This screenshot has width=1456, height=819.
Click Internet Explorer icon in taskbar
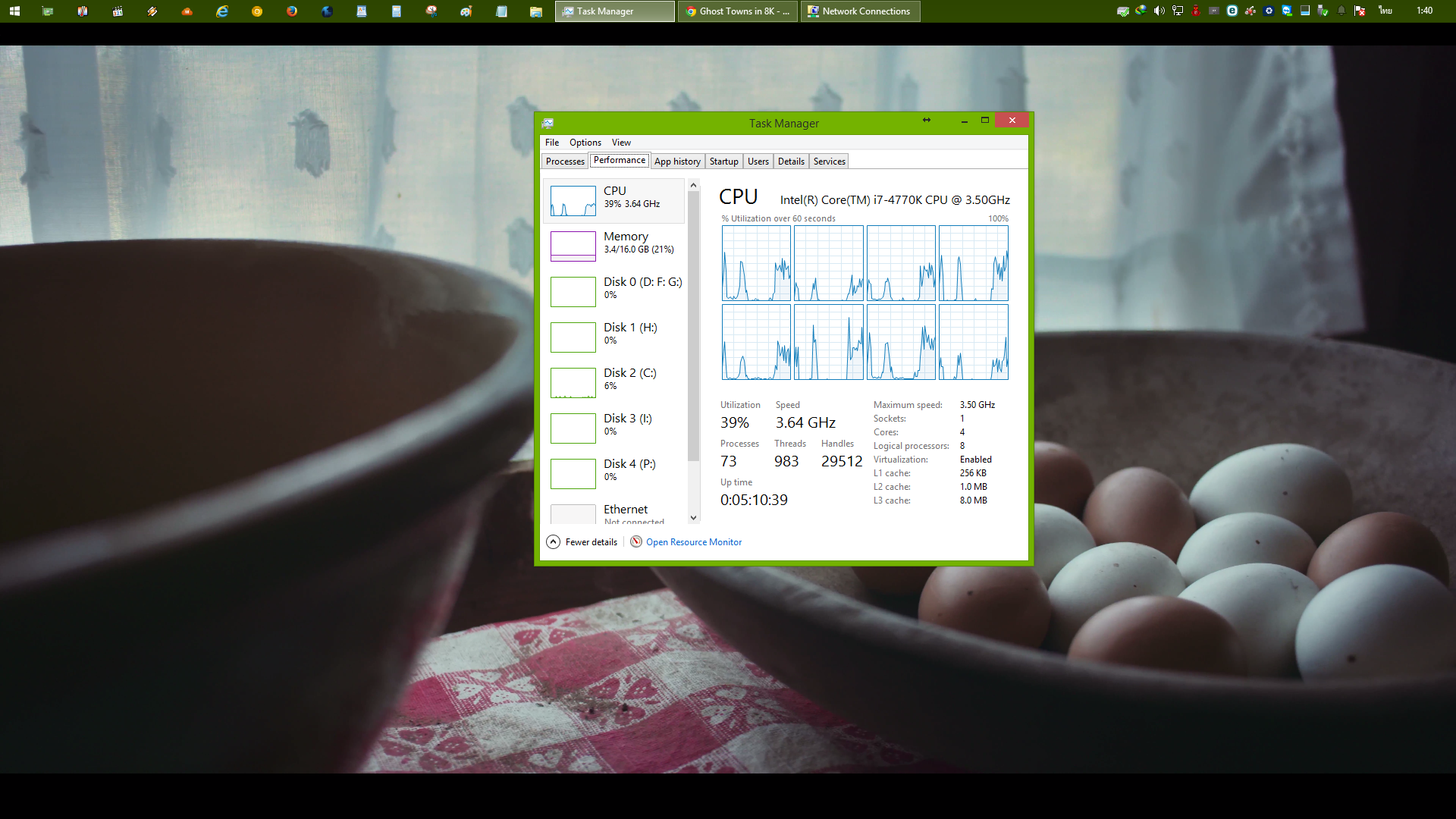coord(222,11)
